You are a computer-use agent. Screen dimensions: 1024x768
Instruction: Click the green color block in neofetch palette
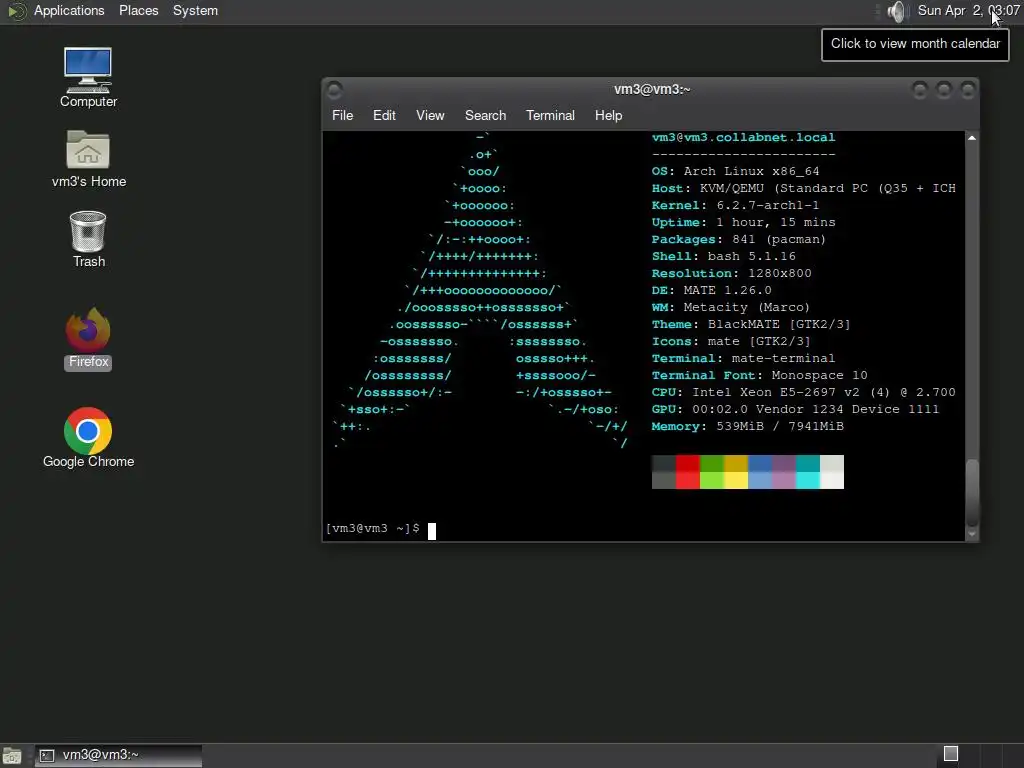712,472
